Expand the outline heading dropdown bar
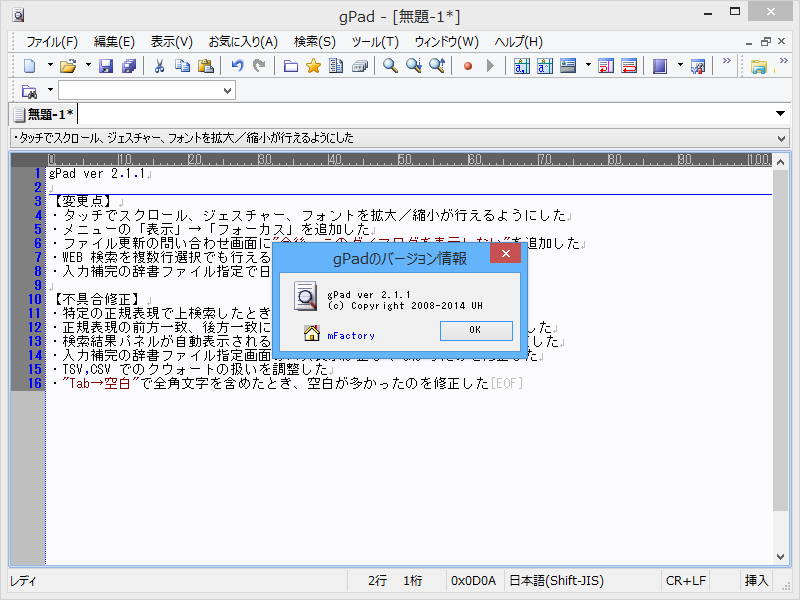This screenshot has height=600, width=800. 400,138
